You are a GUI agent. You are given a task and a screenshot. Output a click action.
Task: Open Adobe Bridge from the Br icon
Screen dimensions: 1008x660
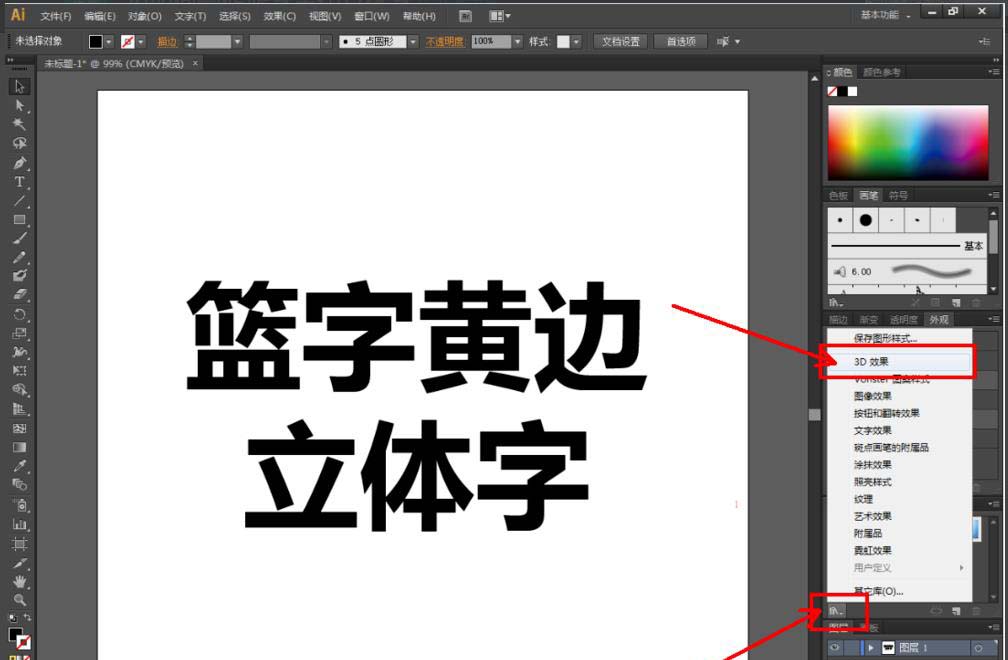coord(465,16)
